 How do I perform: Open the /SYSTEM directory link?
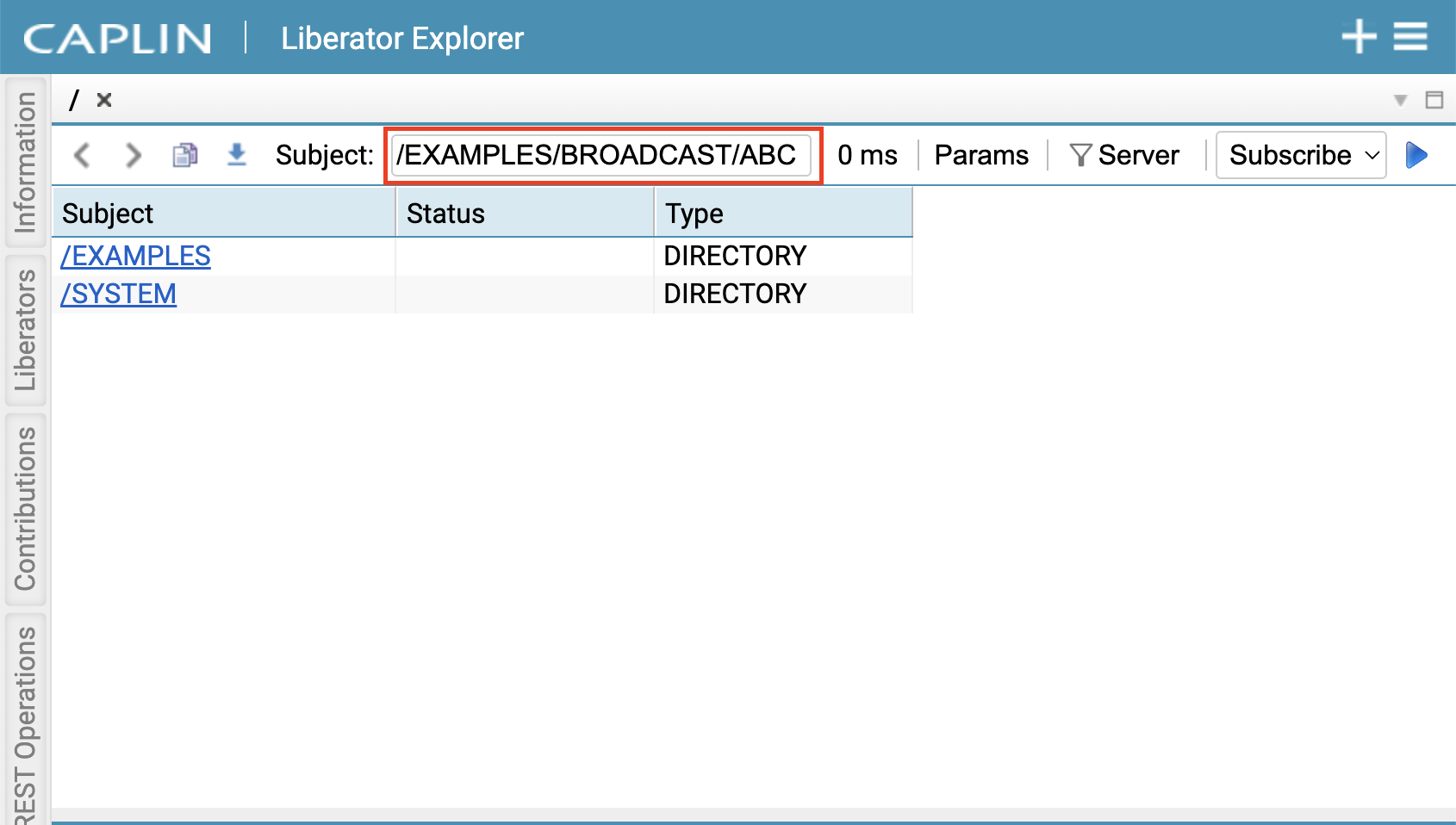click(x=119, y=294)
